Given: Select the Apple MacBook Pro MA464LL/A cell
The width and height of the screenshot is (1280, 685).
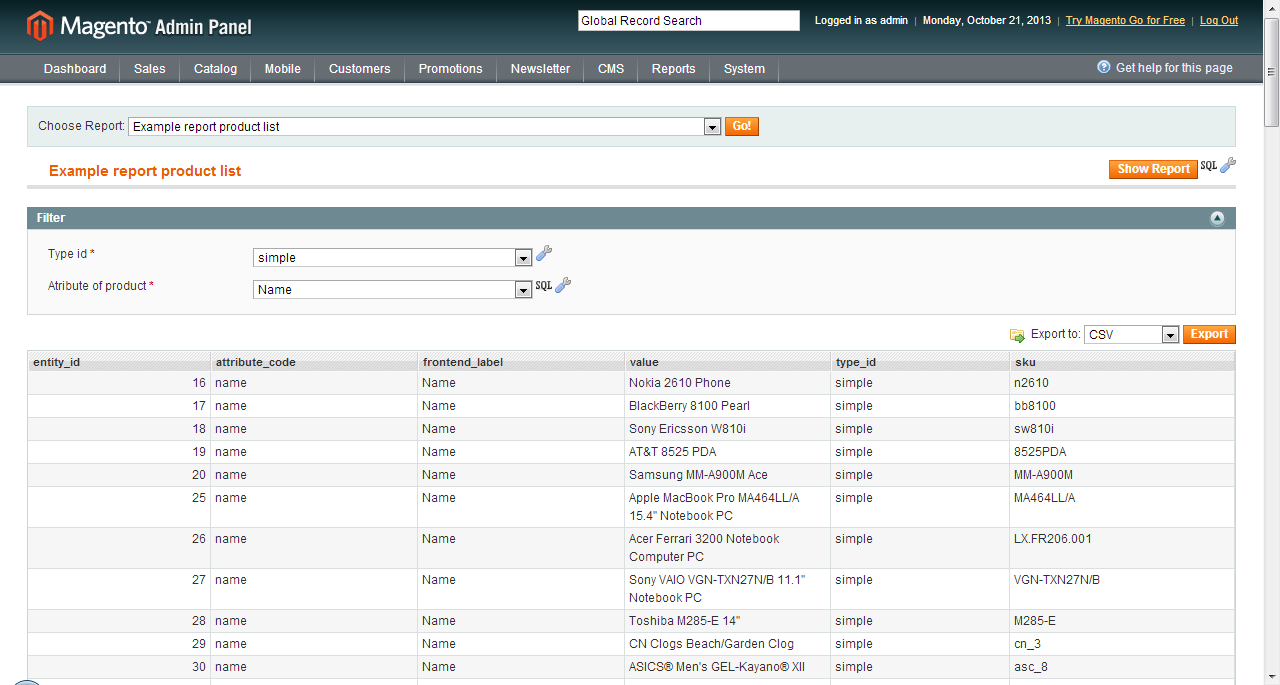Looking at the screenshot, I should [728, 507].
